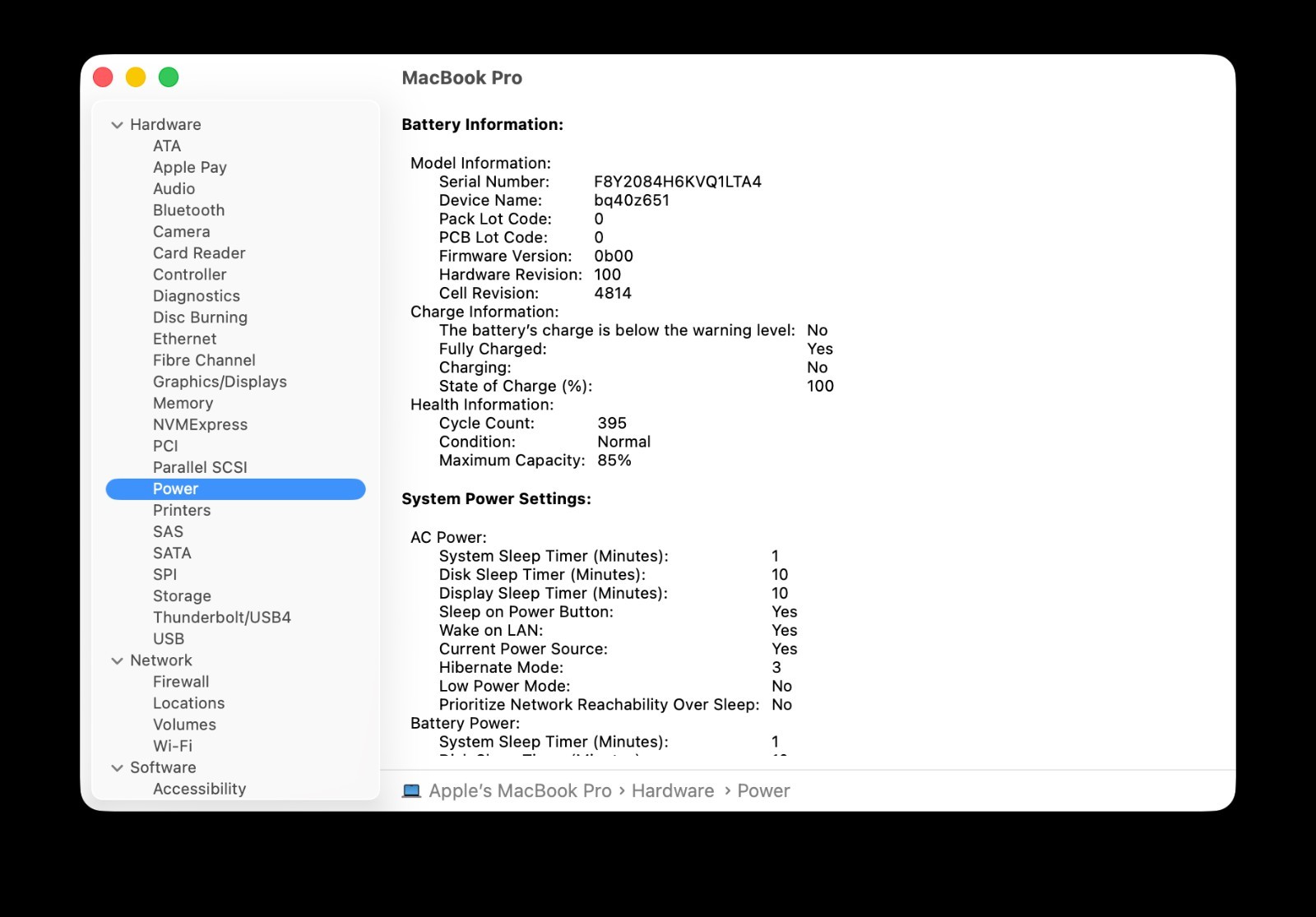1316x917 pixels.
Task: Select Fibre Channel item
Action: pos(204,359)
